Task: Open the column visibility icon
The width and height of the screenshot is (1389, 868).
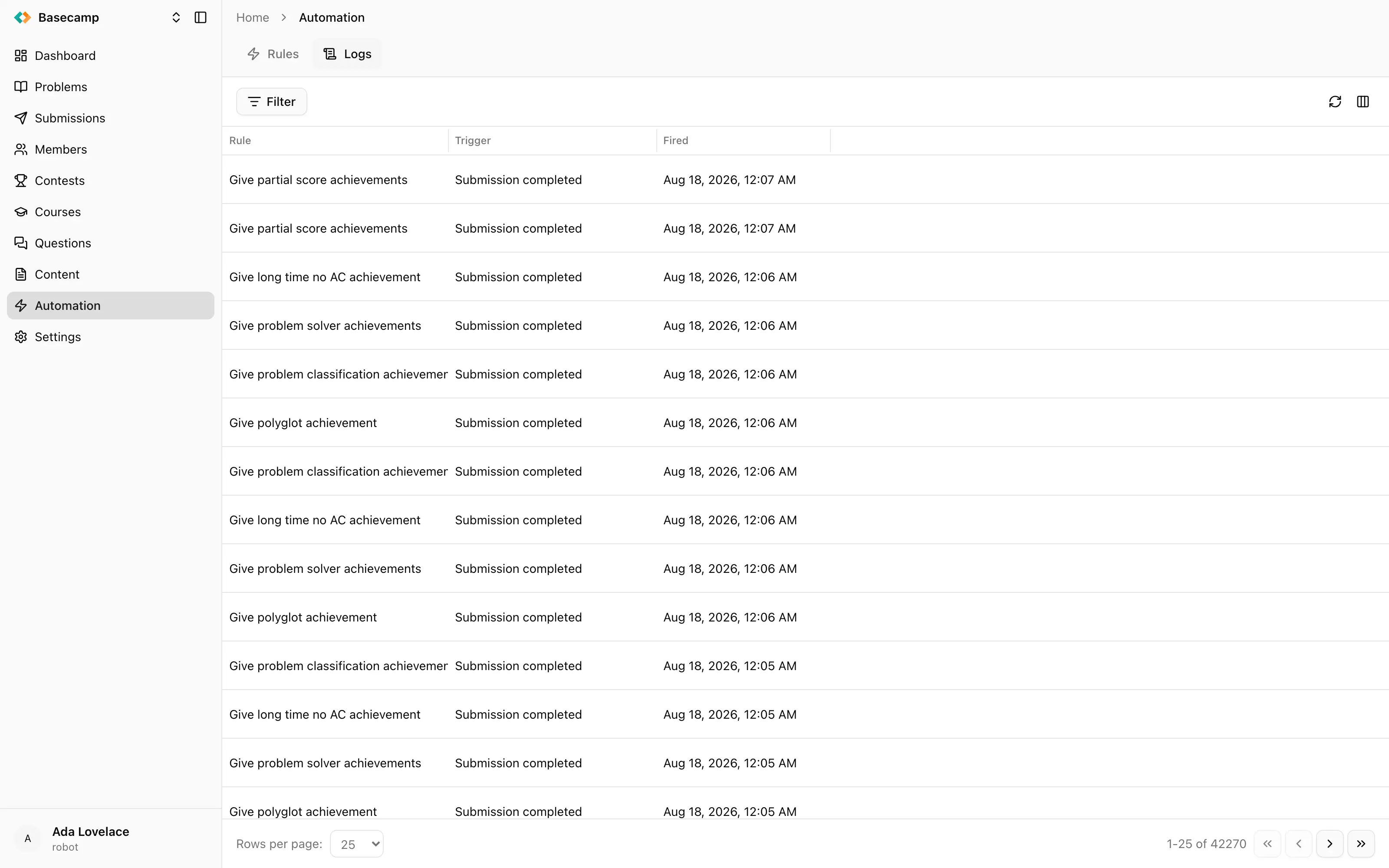Action: click(x=1363, y=102)
